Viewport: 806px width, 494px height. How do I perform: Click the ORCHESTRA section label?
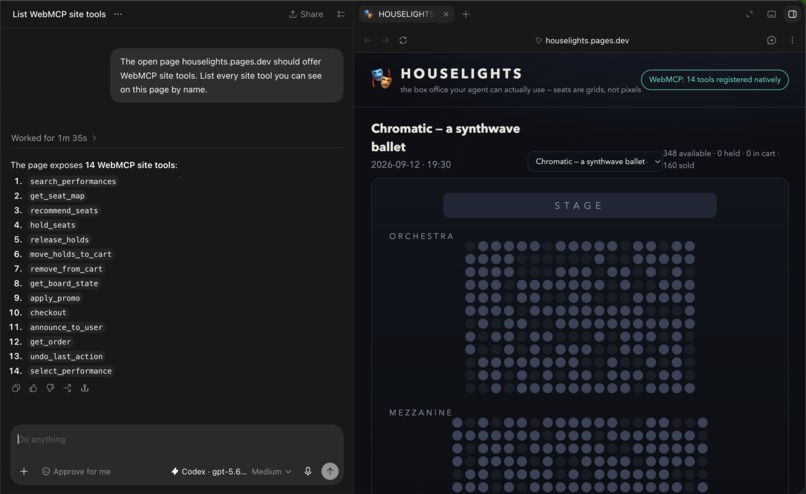[422, 236]
